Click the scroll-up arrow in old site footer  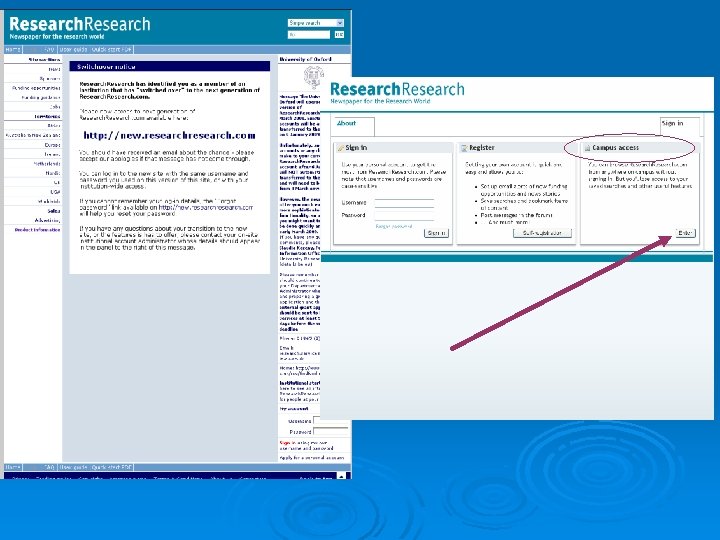coord(341,476)
